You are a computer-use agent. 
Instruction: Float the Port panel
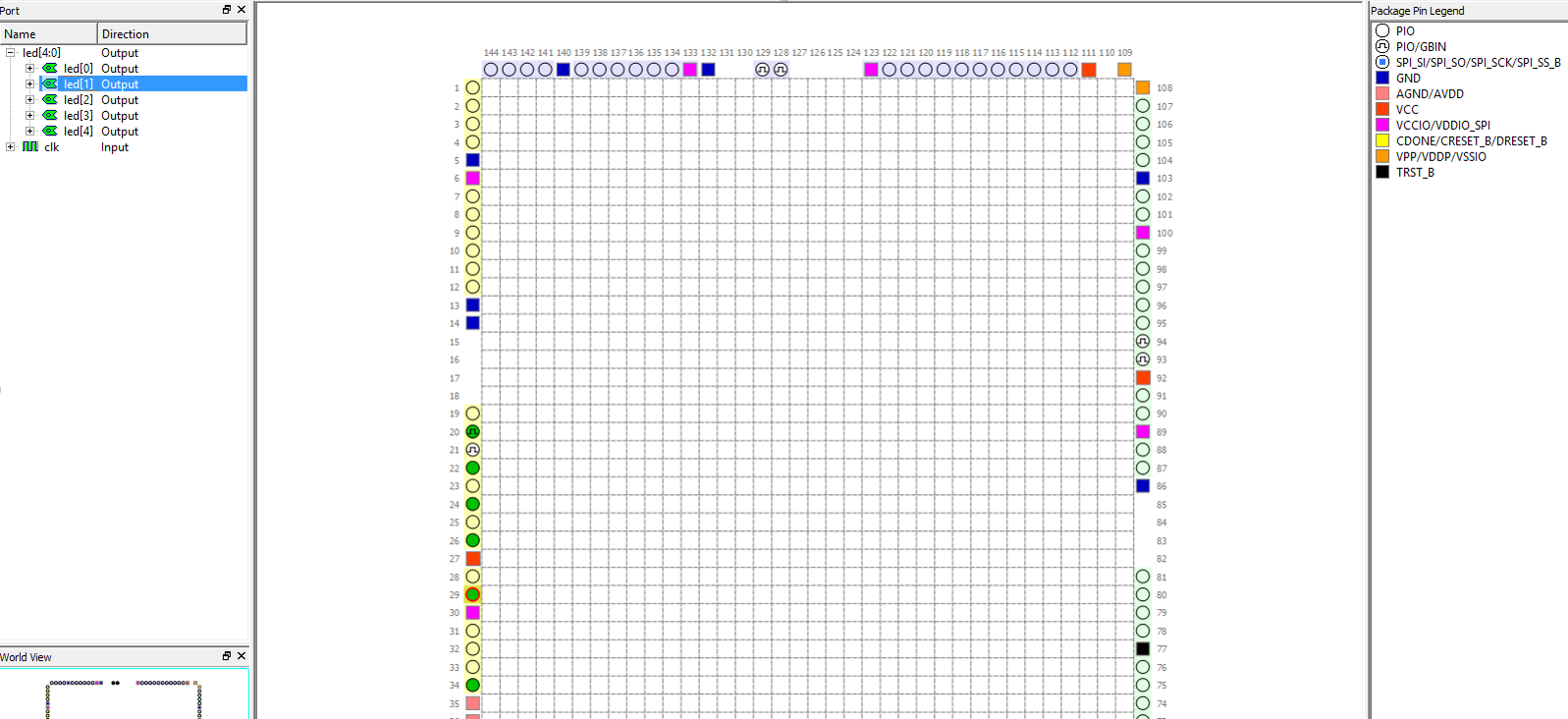(x=227, y=10)
